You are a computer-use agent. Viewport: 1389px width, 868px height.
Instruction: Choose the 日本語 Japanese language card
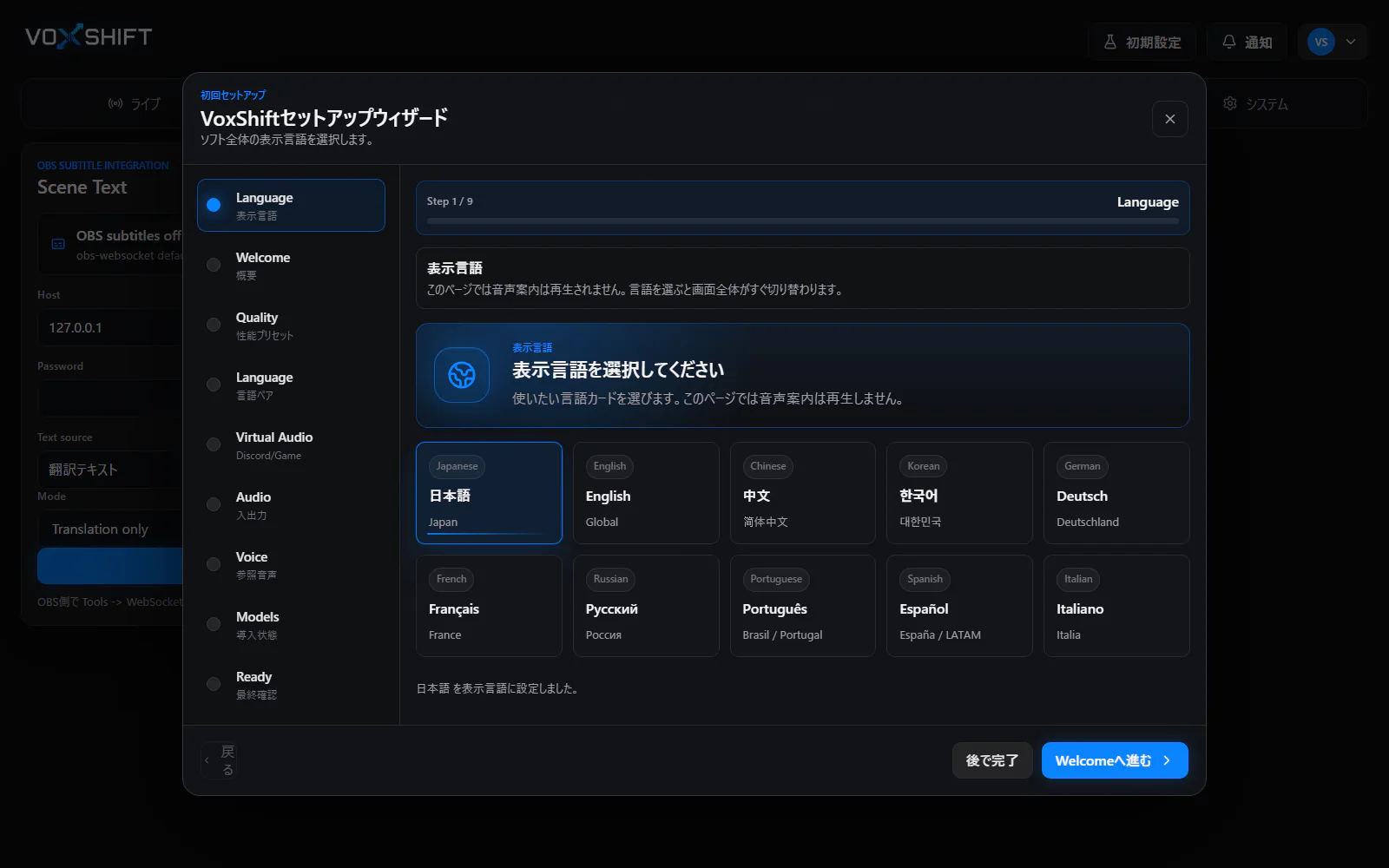coord(489,493)
